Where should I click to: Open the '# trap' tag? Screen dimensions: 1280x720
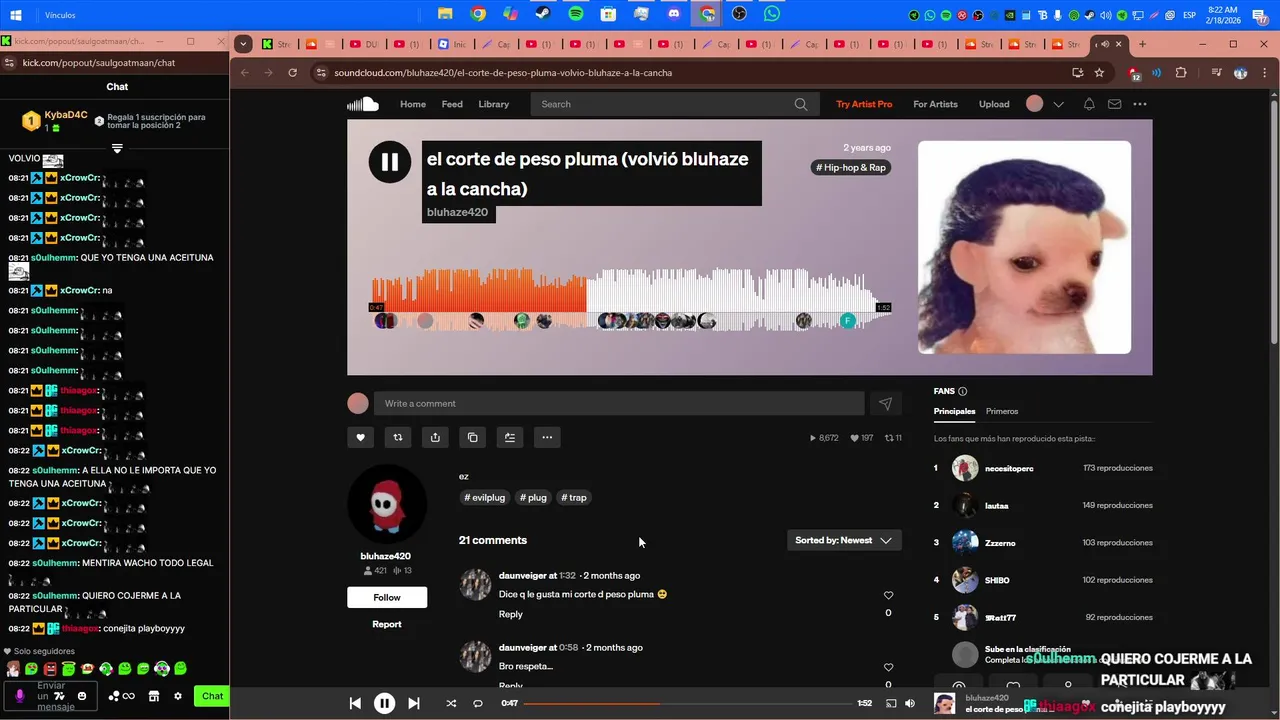(x=574, y=497)
